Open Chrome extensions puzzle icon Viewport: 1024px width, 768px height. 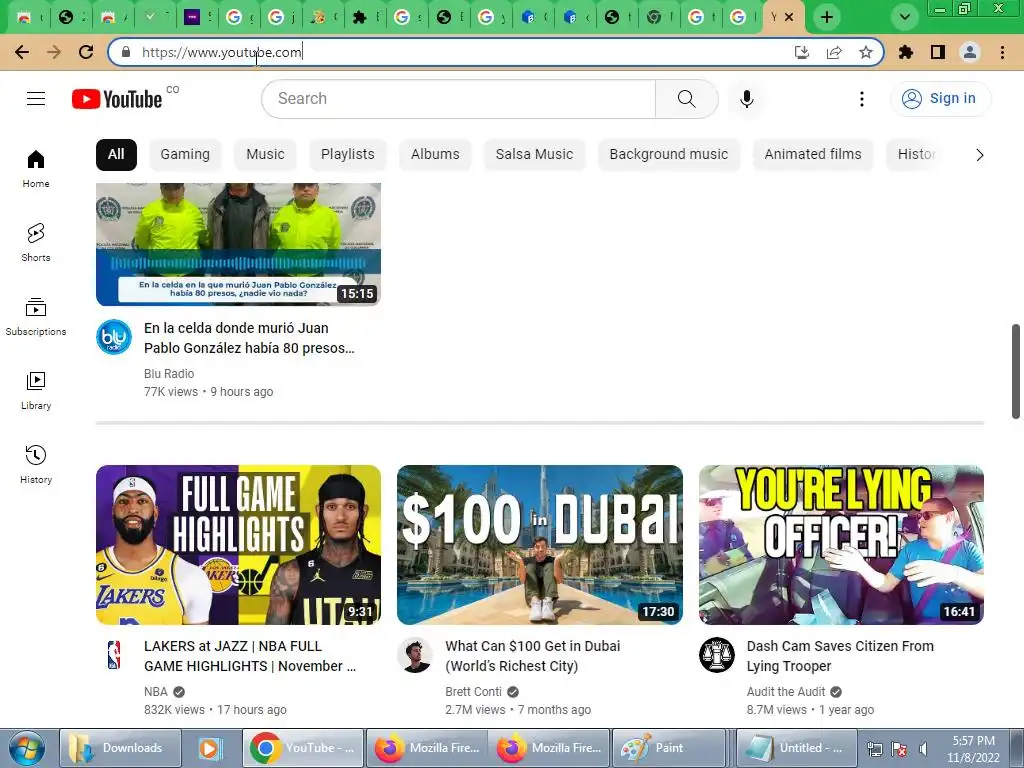pyautogui.click(x=905, y=52)
